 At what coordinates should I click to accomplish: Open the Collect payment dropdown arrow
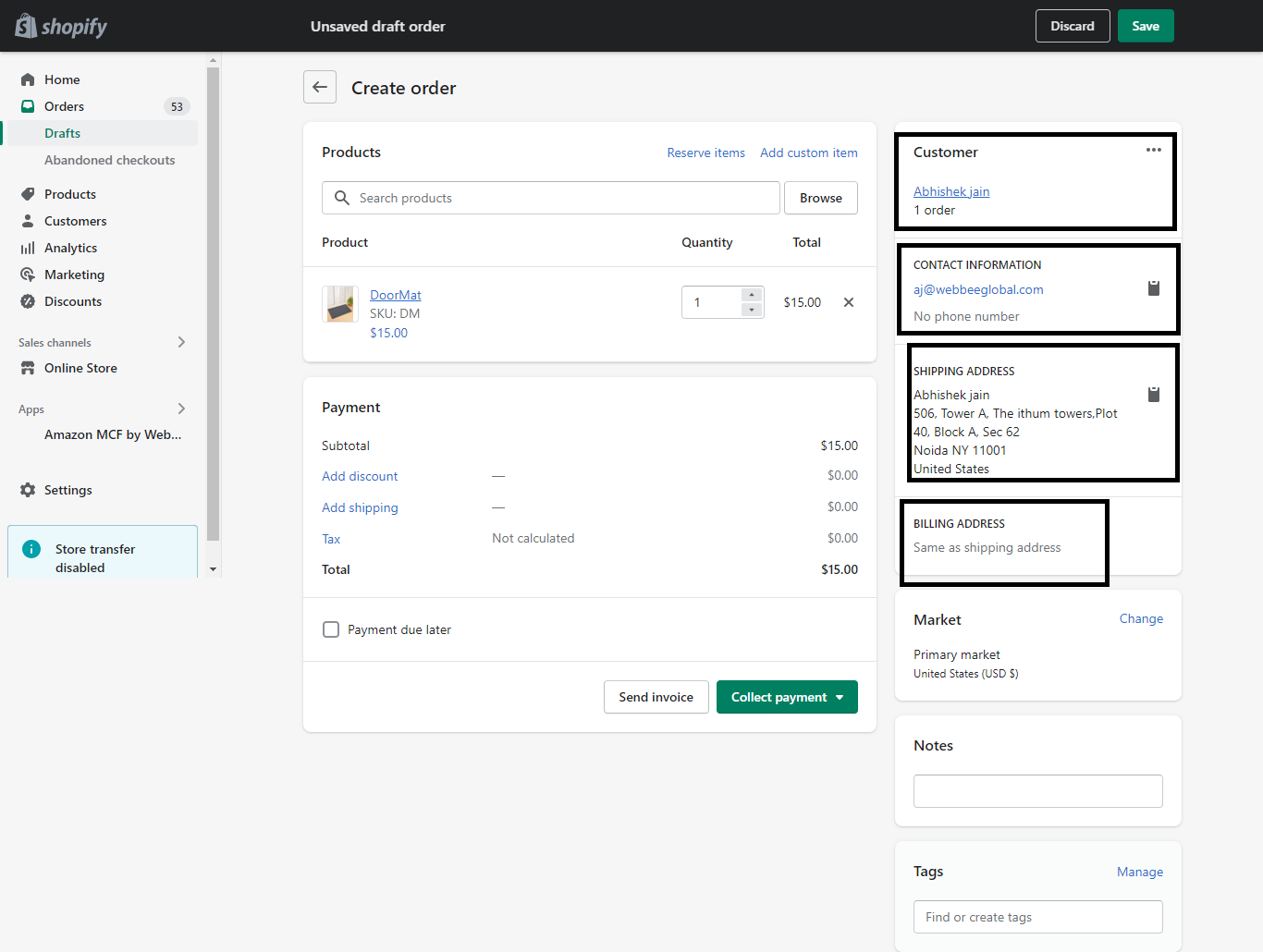pos(840,697)
